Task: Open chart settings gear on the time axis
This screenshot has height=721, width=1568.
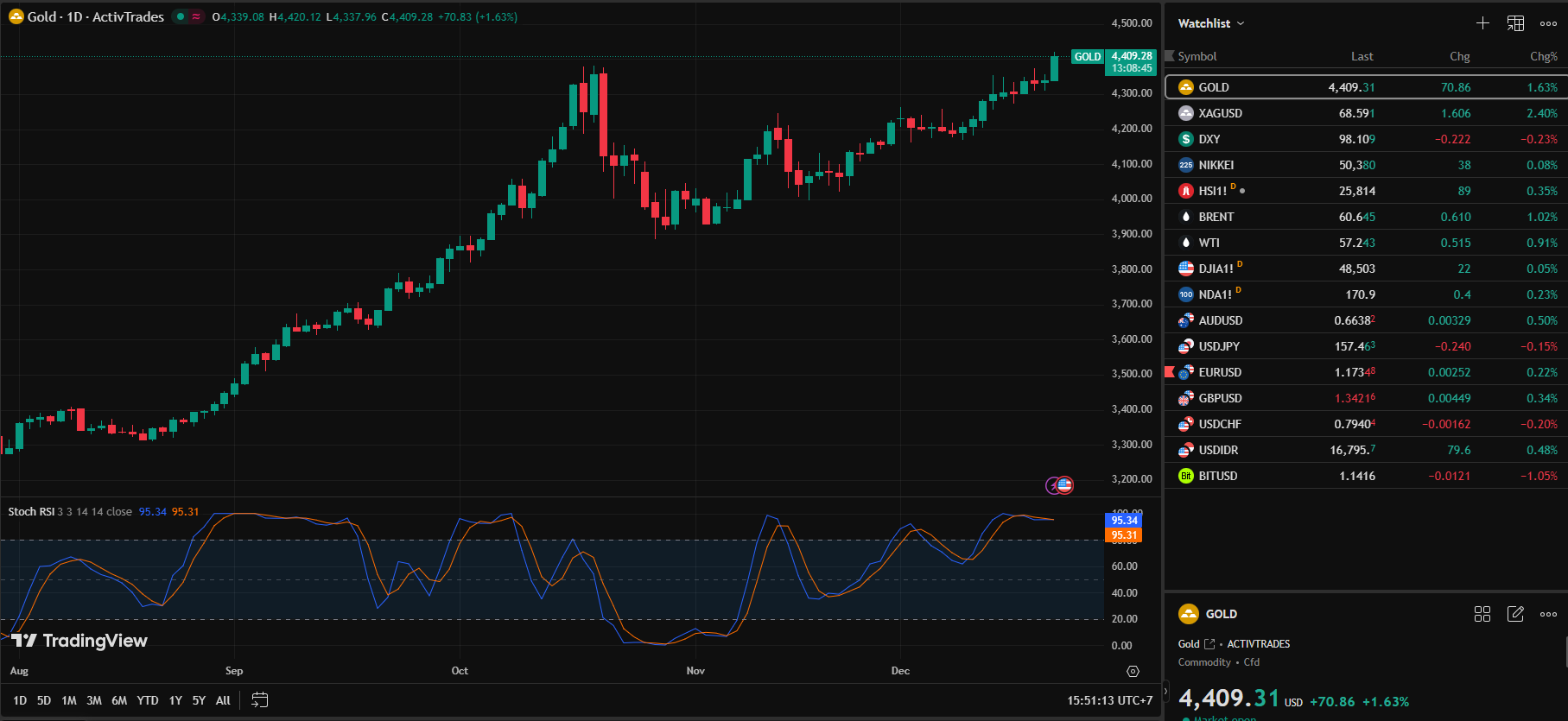Action: tap(1133, 671)
